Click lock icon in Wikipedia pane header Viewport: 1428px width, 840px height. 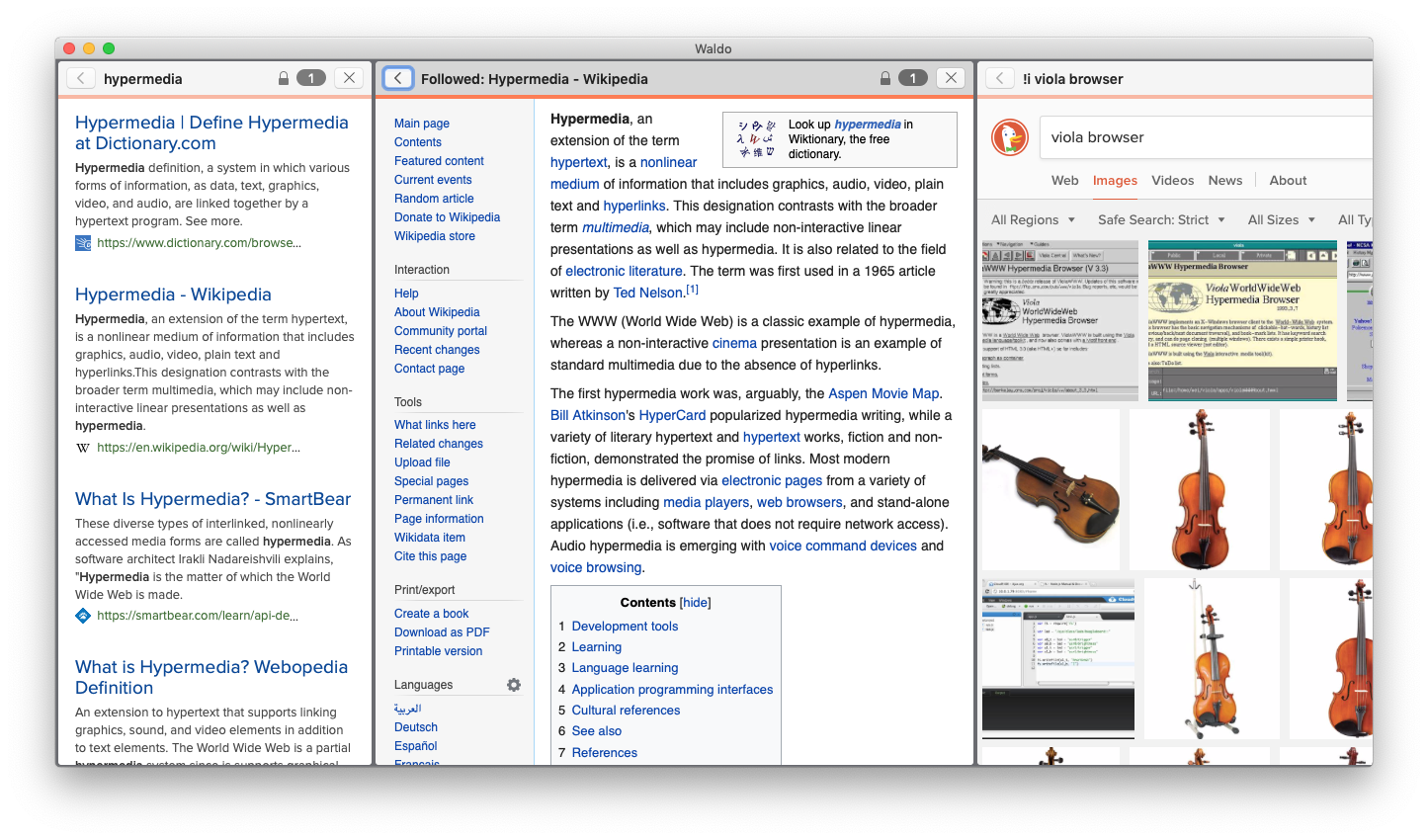(885, 78)
